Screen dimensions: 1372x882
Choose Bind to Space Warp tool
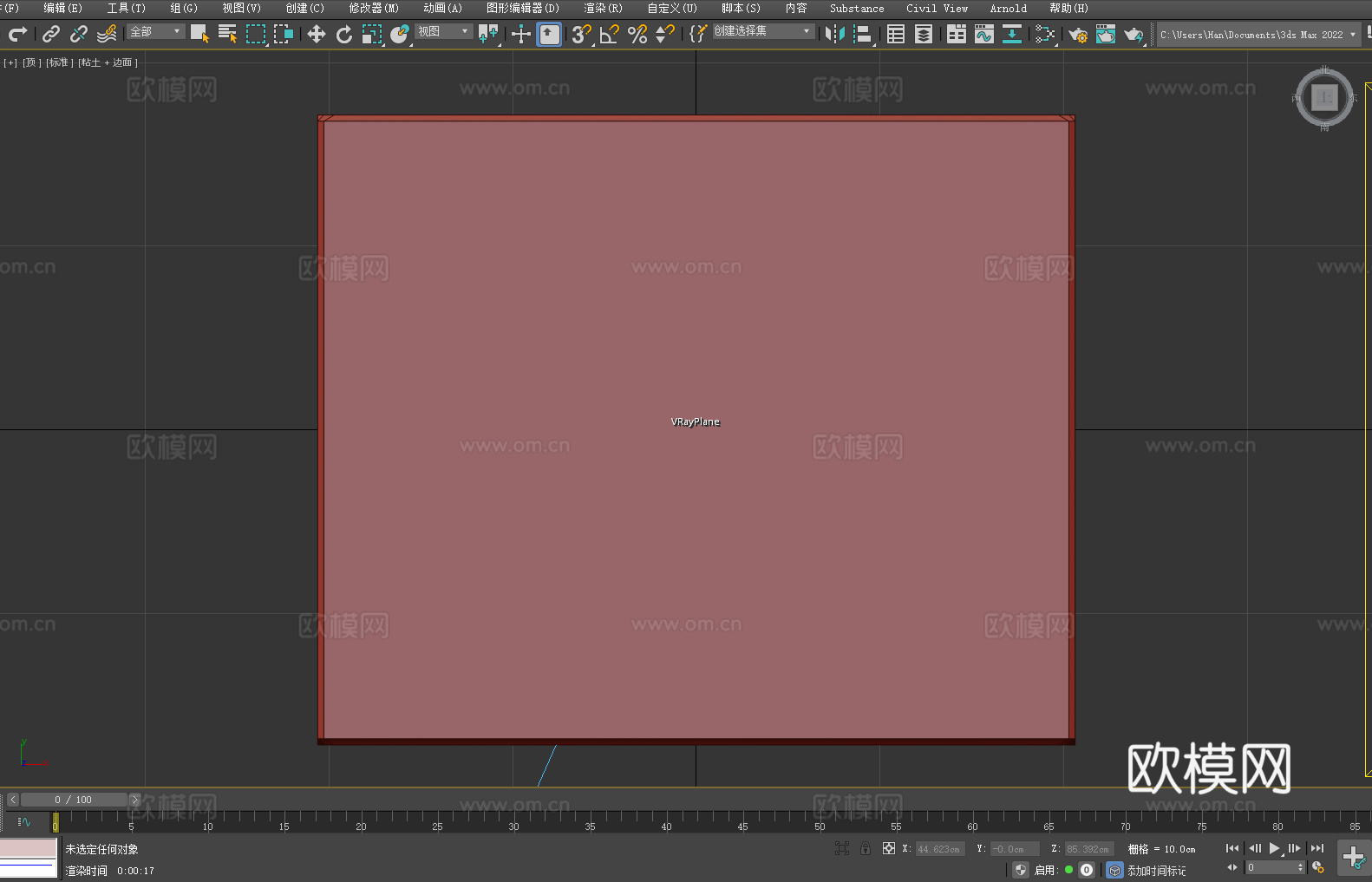point(107,34)
